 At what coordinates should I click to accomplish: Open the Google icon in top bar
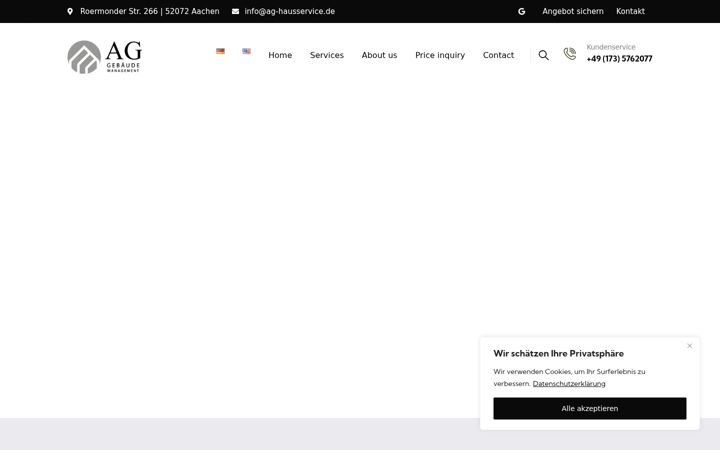tap(522, 11)
